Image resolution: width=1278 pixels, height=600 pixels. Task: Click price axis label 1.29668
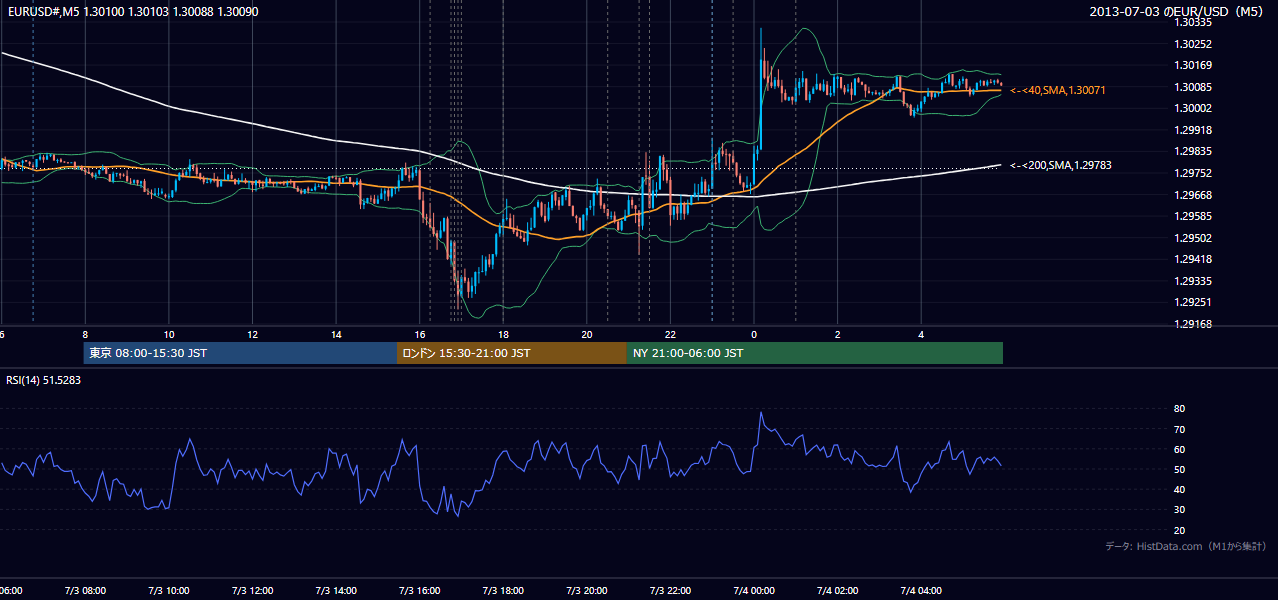[x=1193, y=195]
